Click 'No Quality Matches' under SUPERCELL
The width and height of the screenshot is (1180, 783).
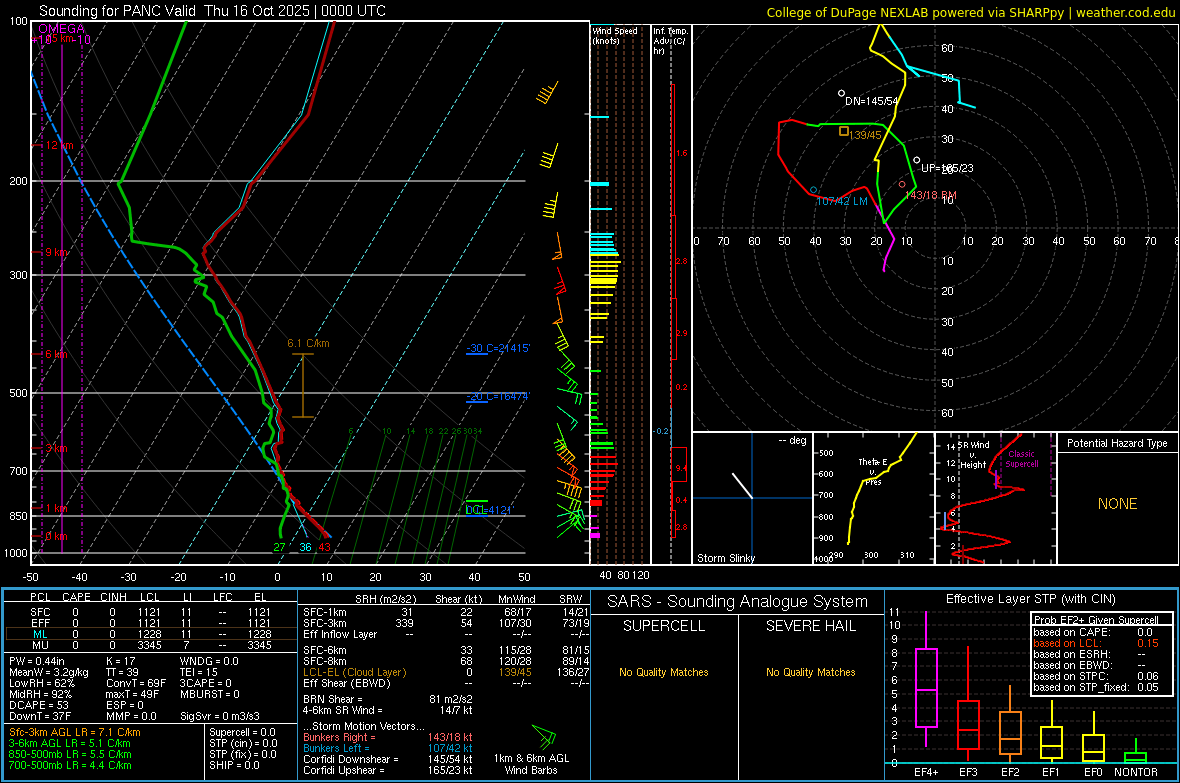664,672
